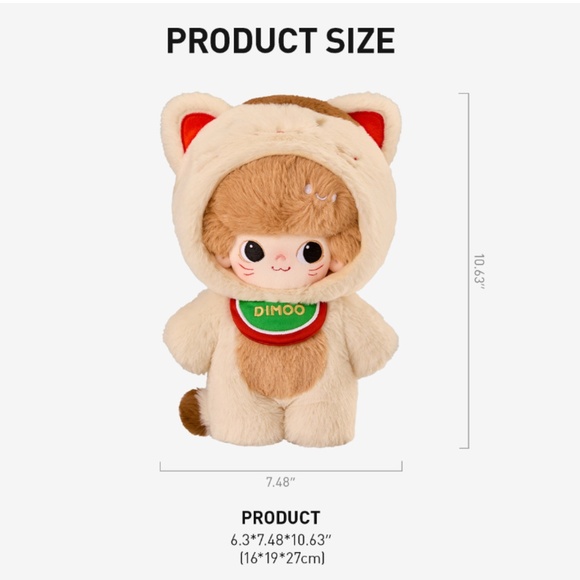
Task: Click the 10.63" height measurement label
Action: [479, 272]
